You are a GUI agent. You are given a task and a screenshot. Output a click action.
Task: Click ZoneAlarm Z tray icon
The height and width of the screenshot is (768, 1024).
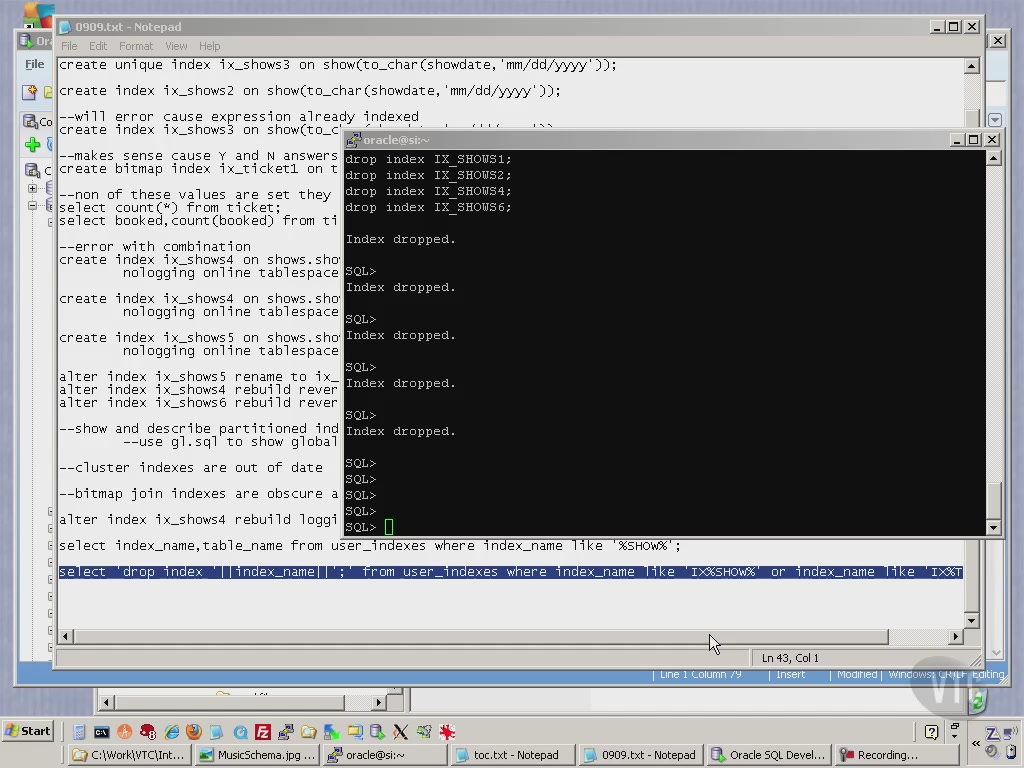[992, 735]
